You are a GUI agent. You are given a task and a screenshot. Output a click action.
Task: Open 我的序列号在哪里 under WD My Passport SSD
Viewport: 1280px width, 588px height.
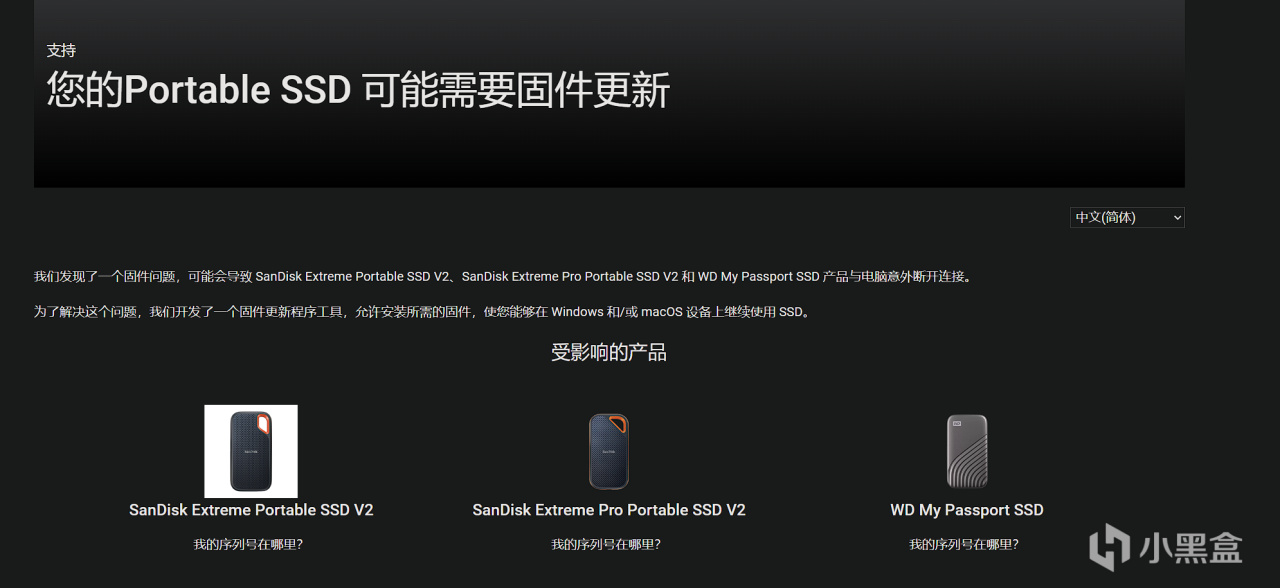[964, 544]
